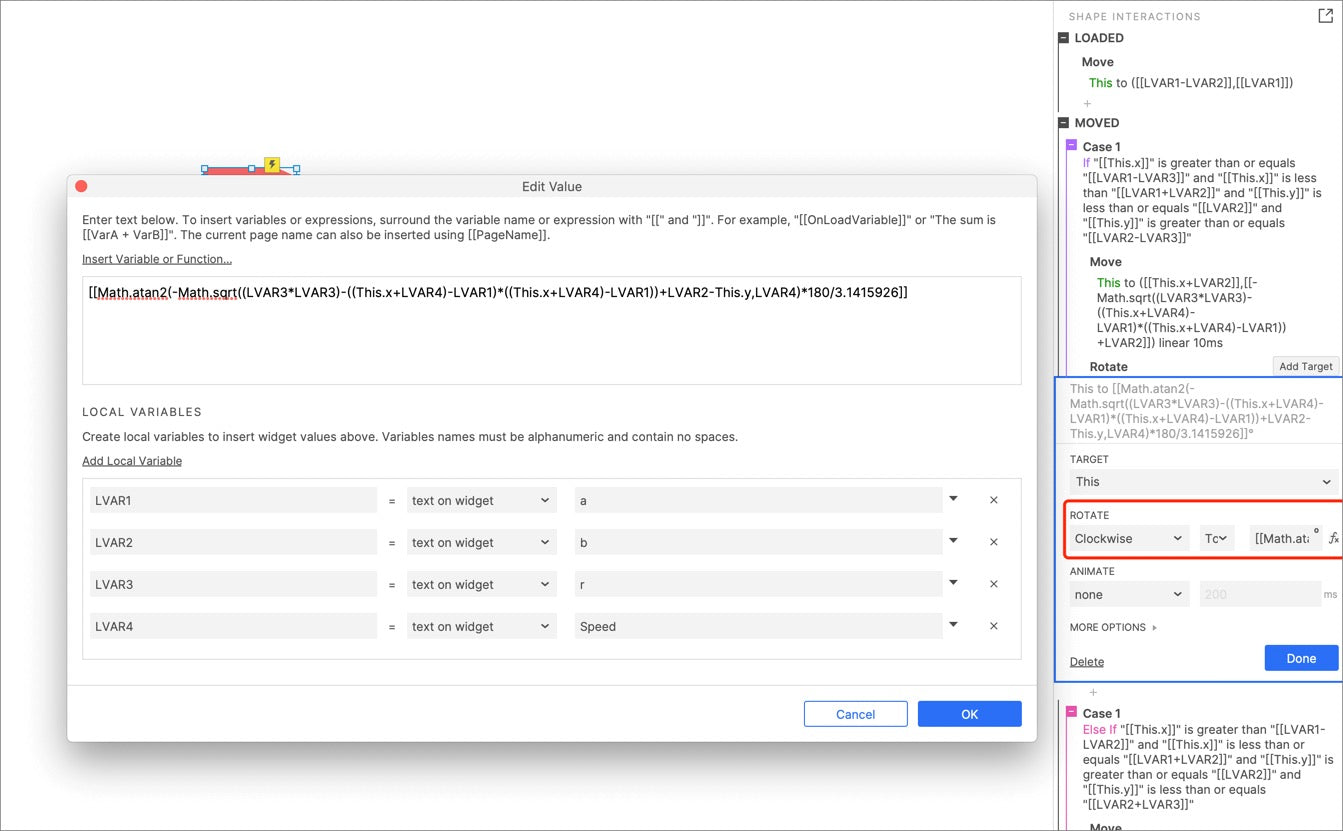This screenshot has height=831, width=1343.
Task: Remove the LVAR1 local variable
Action: point(993,500)
